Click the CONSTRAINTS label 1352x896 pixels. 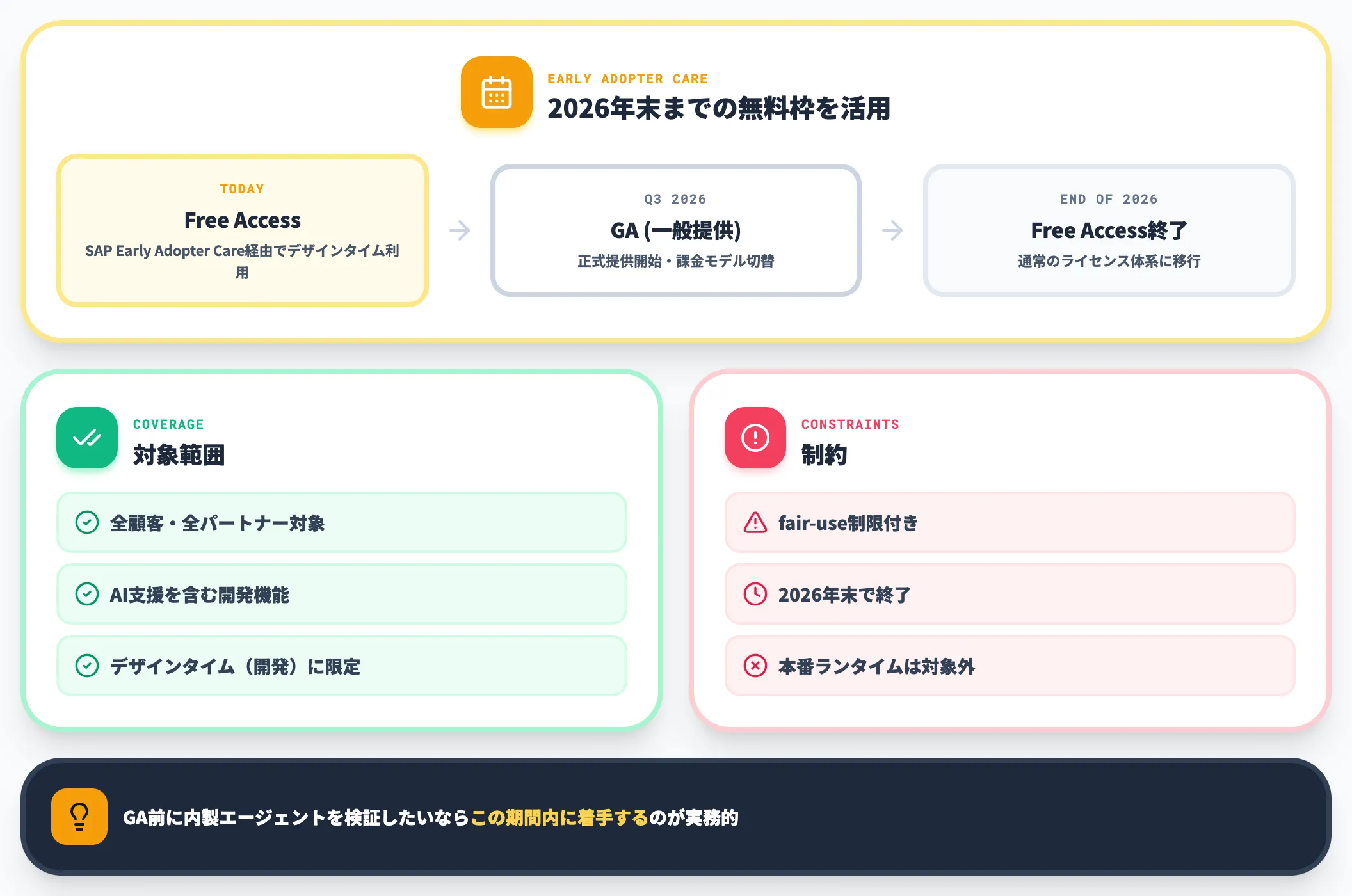(x=850, y=424)
